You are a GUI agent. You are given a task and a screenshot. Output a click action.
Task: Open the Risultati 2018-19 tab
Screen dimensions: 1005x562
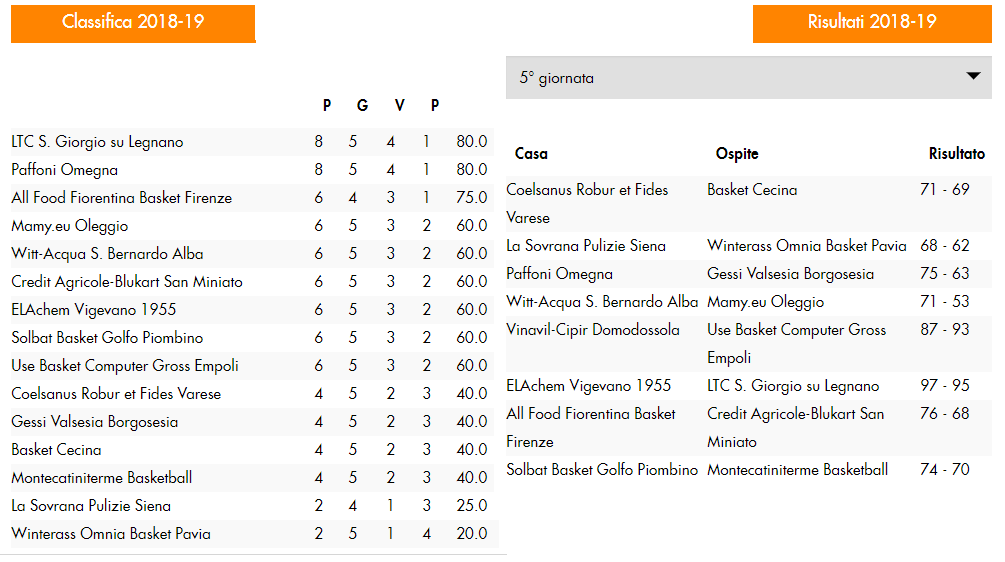click(872, 24)
